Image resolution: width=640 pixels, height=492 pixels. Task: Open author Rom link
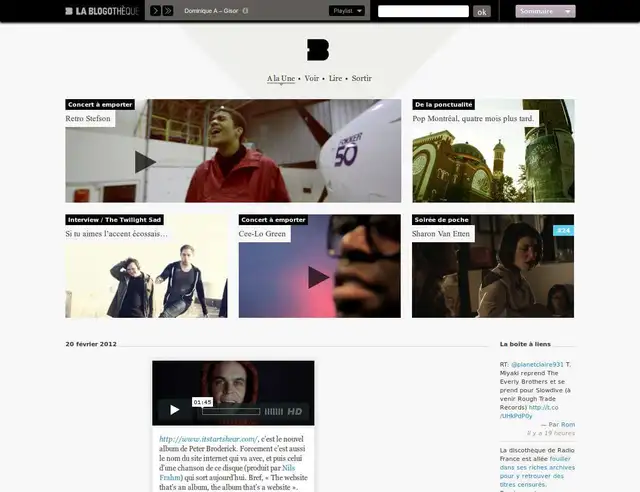click(568, 425)
